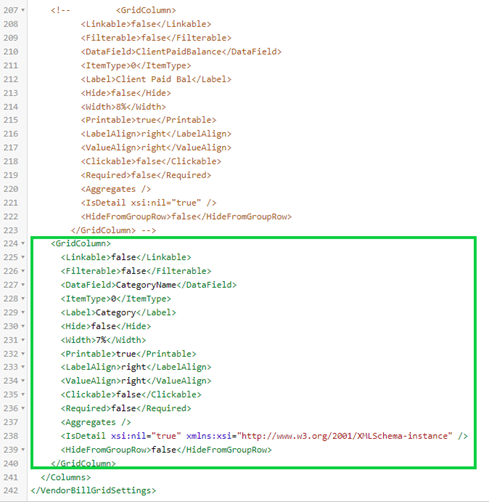Toggle fold arrow beside line 225

(23, 257)
